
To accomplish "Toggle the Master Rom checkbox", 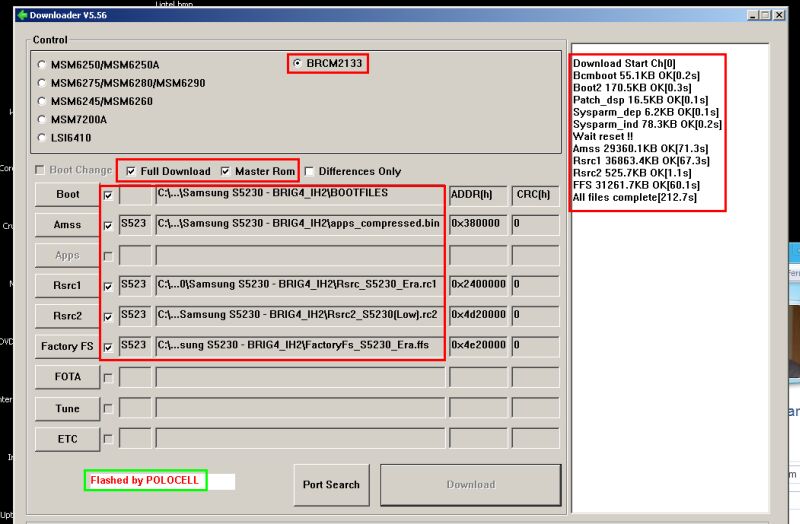I will (x=225, y=171).
